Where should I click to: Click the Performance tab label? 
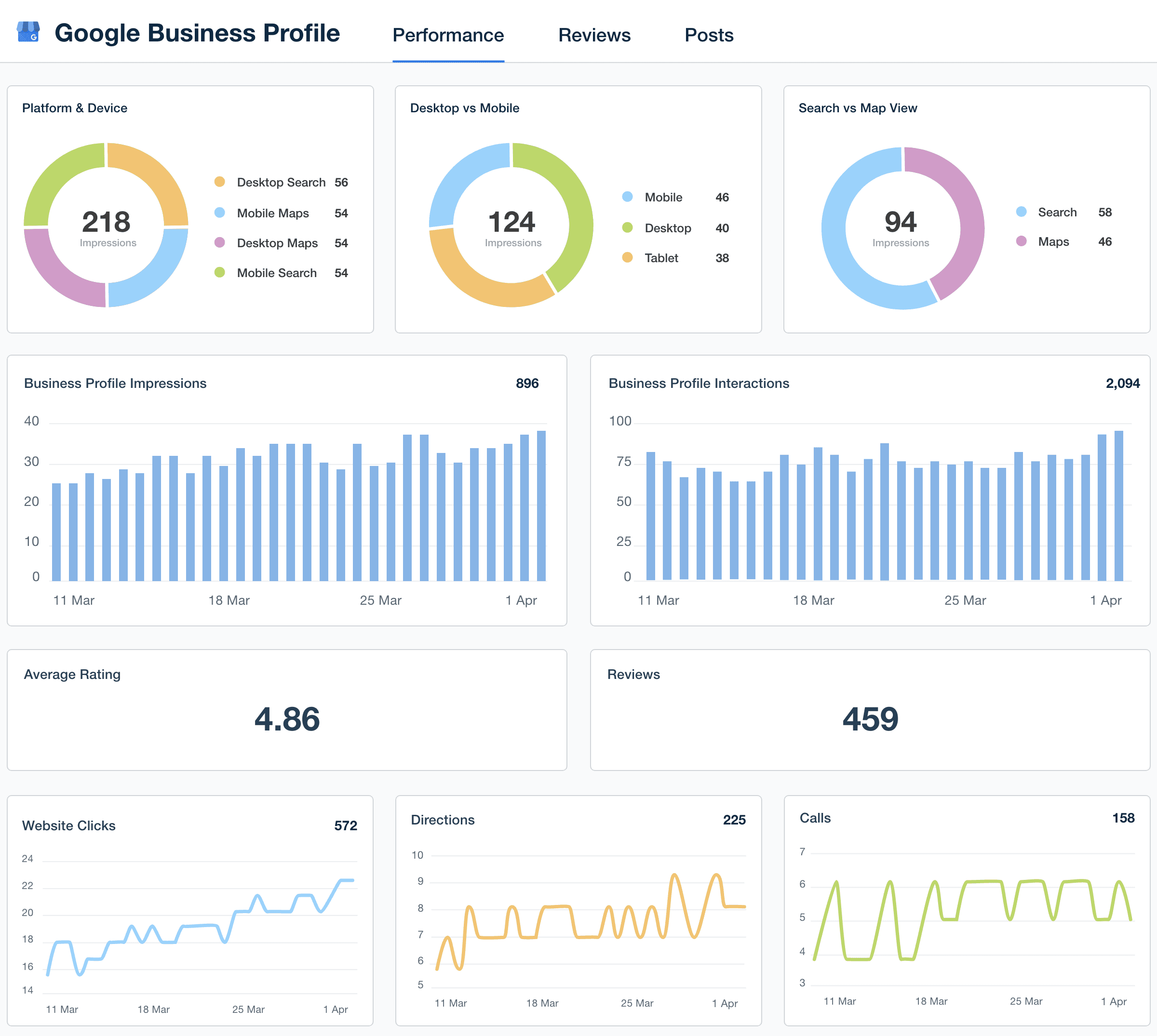[x=448, y=35]
